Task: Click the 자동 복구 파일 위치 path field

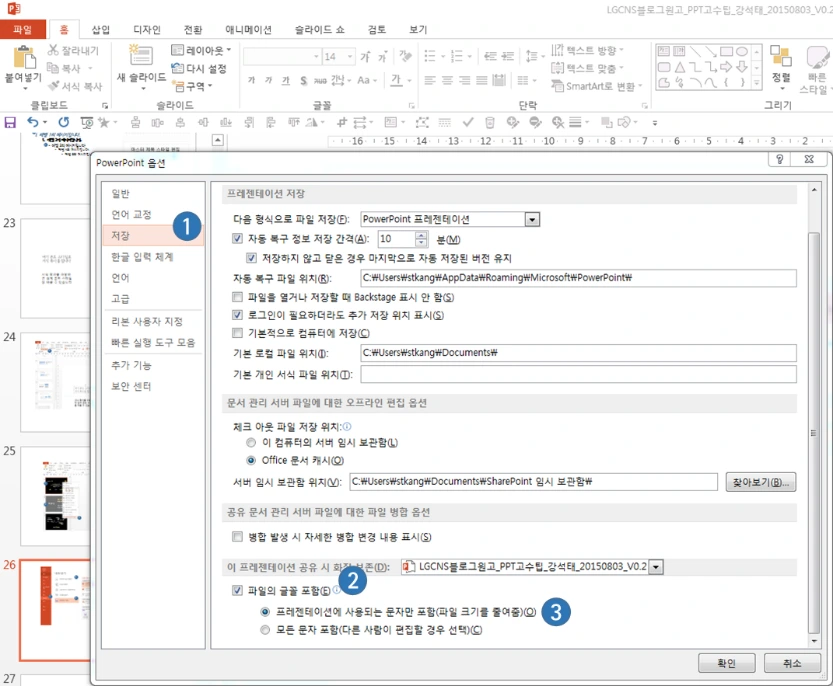Action: point(578,277)
